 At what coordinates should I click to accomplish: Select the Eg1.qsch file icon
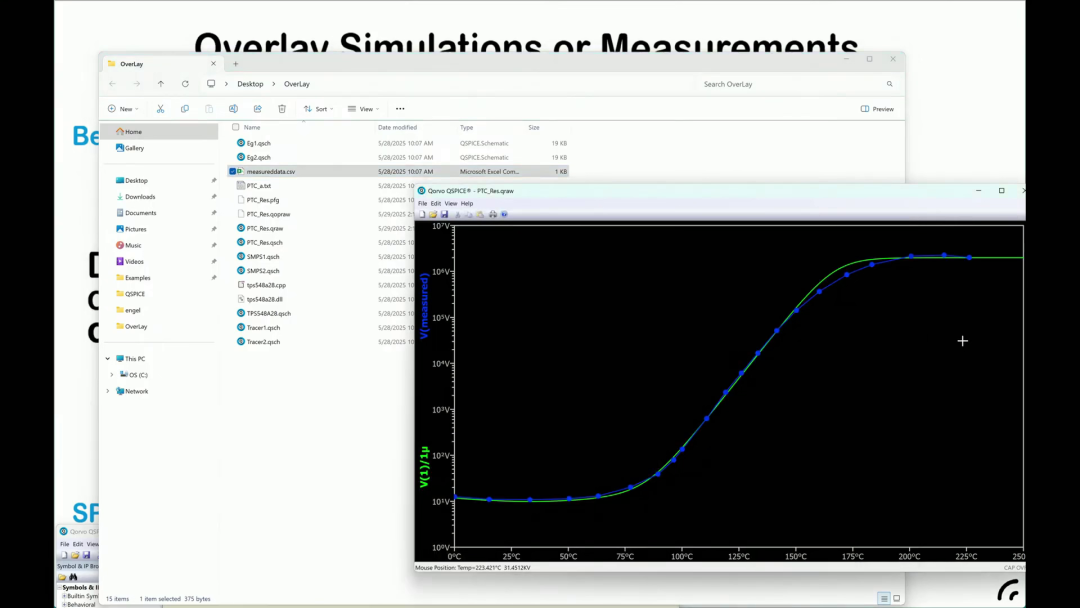240,143
